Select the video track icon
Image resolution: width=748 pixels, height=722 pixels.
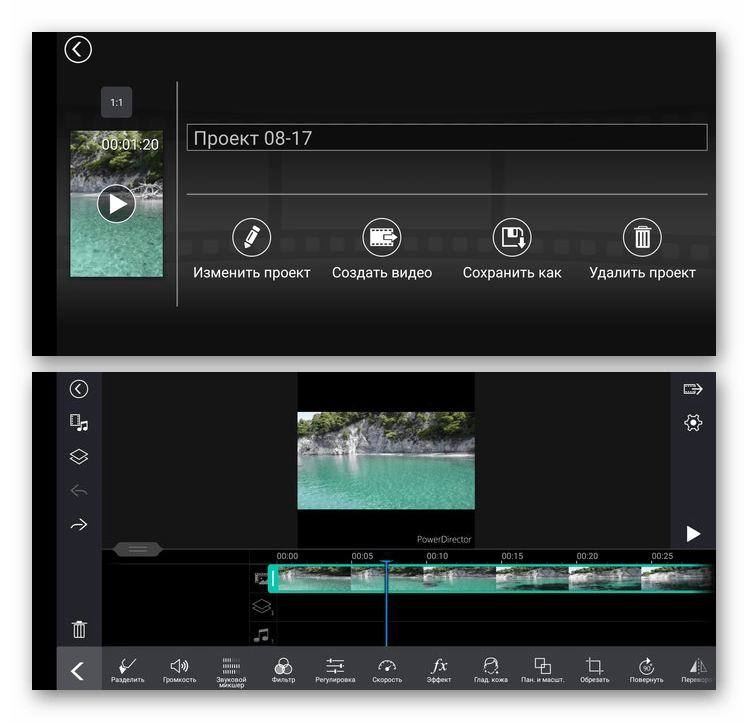[261, 578]
